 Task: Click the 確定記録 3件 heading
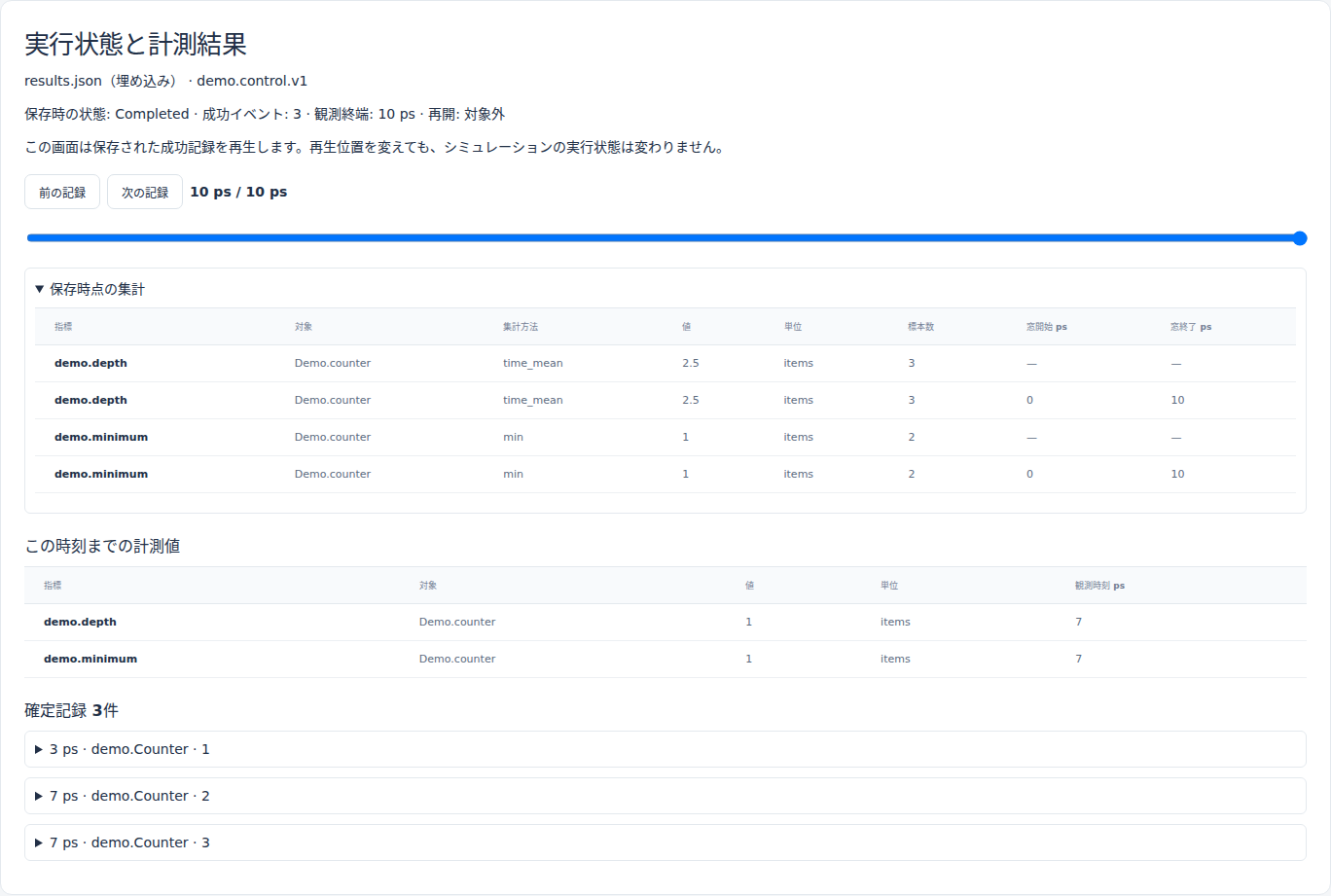(x=71, y=710)
